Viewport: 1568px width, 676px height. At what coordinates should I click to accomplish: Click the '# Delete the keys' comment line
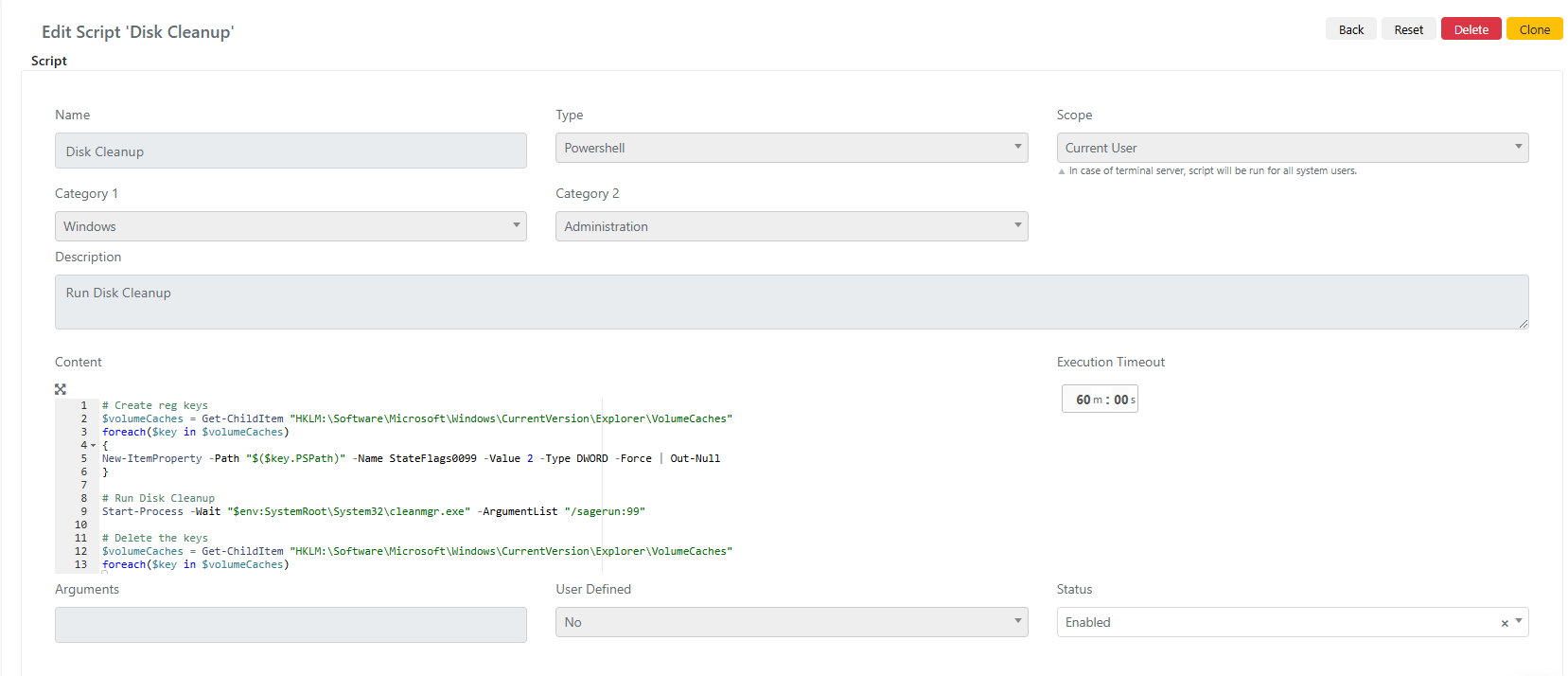[x=155, y=538]
